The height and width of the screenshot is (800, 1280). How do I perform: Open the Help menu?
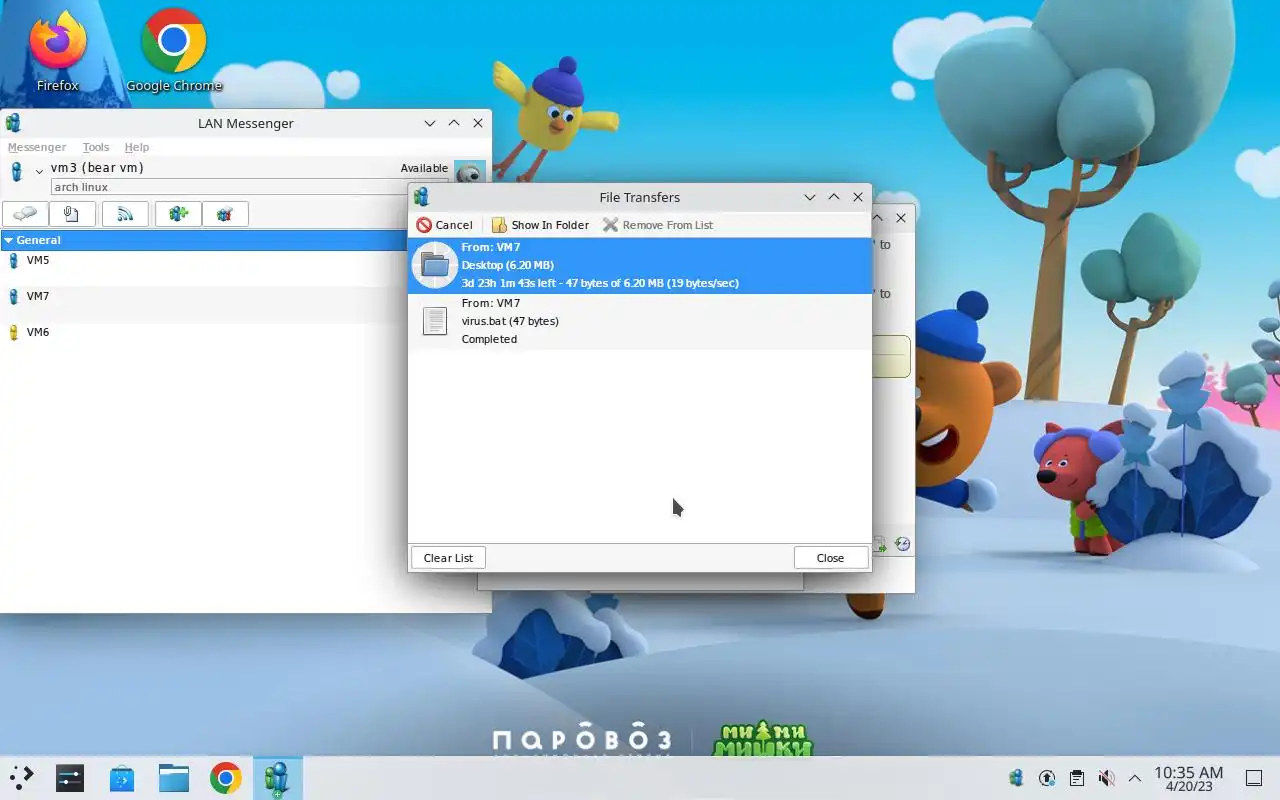(x=137, y=147)
